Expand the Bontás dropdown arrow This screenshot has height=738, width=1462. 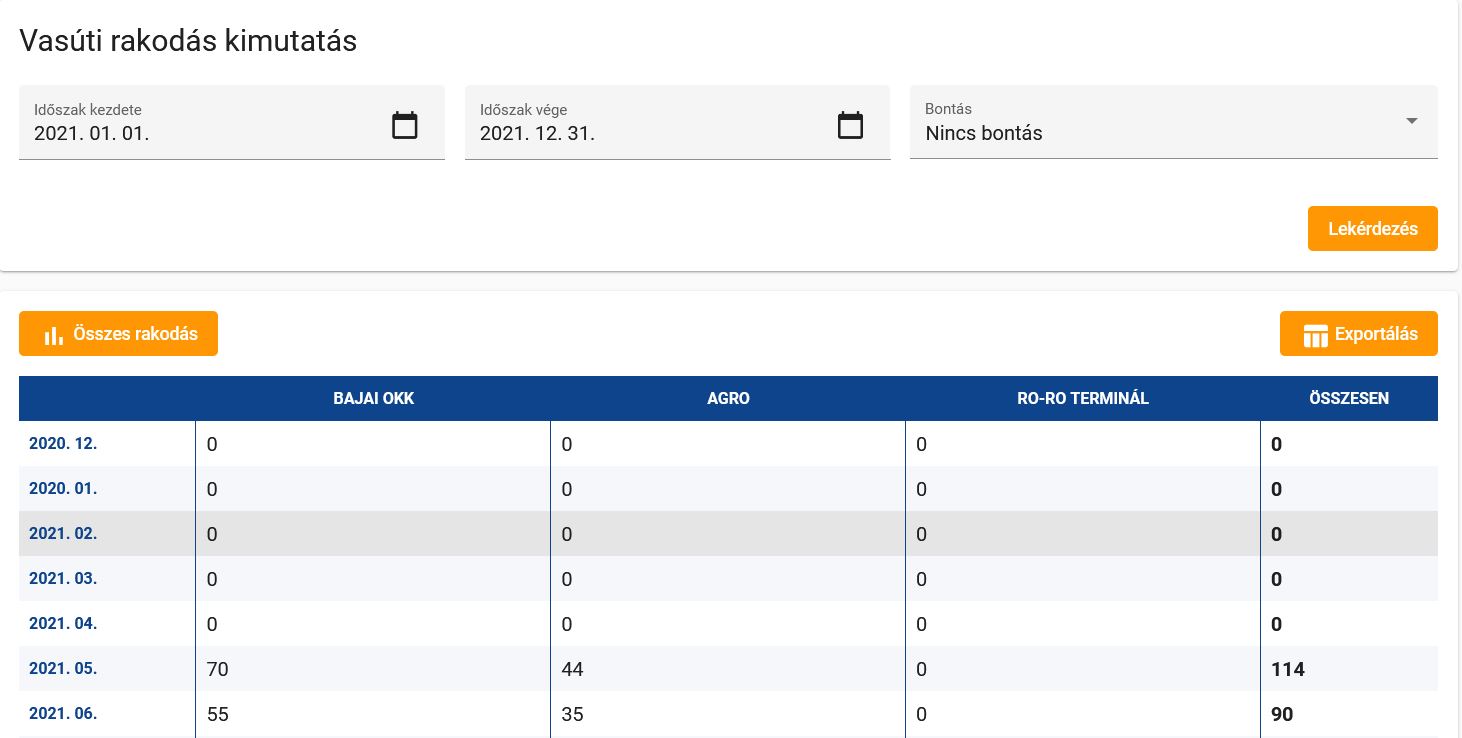point(1411,121)
